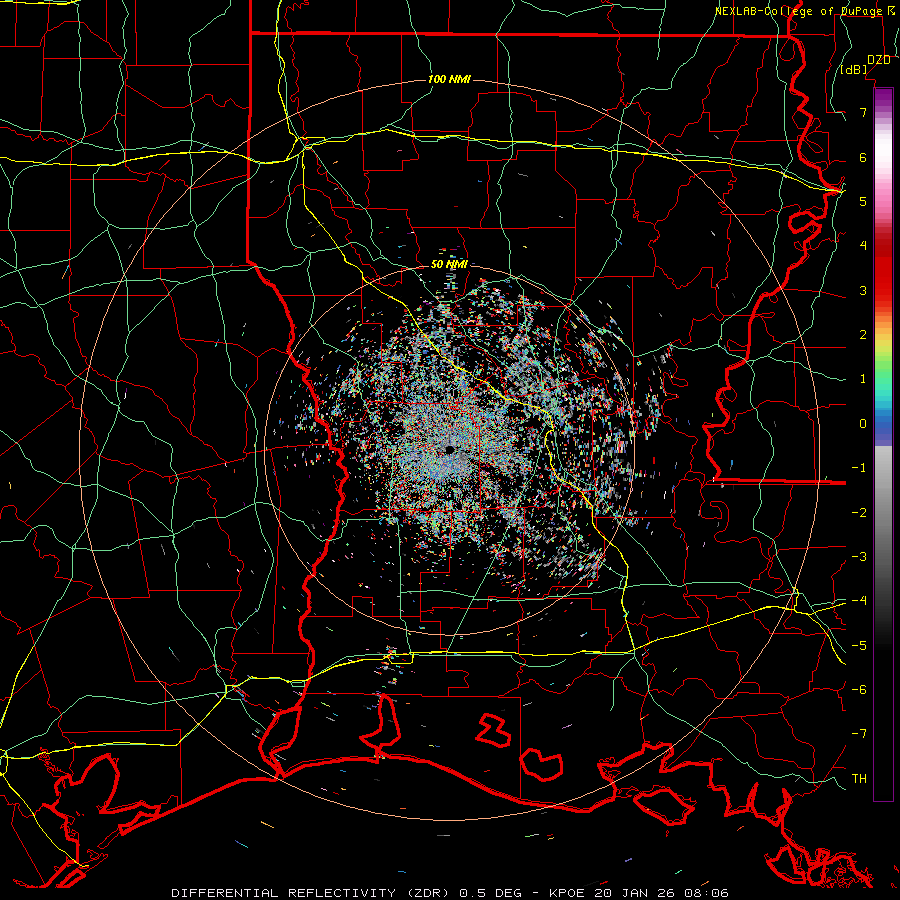
Task: Click the "3" value on the color scale
Action: point(863,290)
